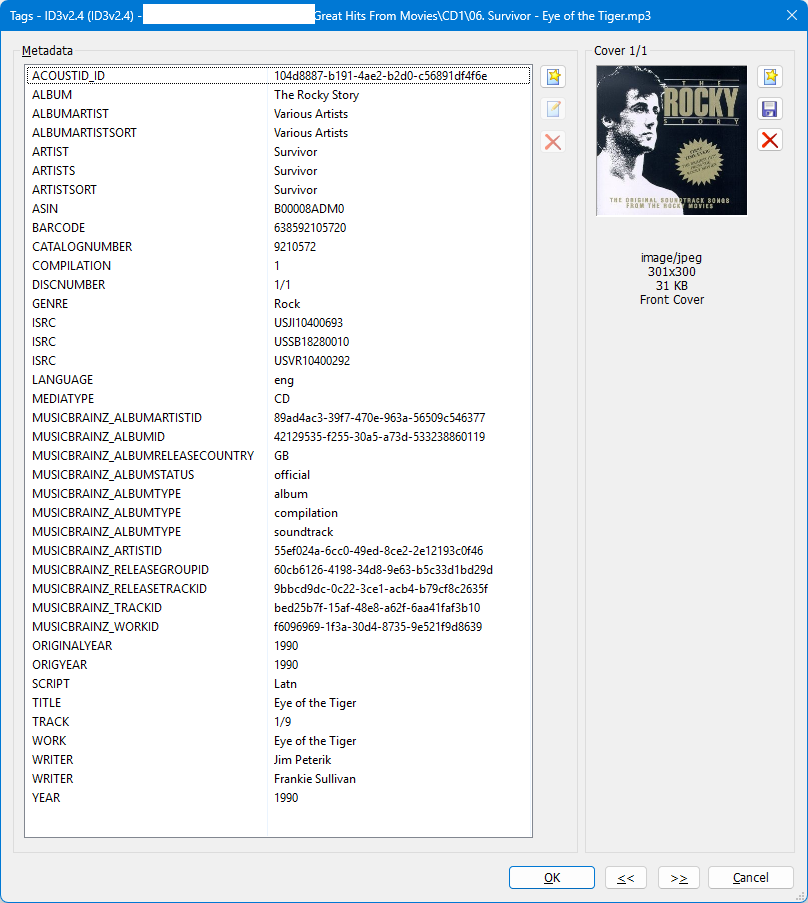Select the MUSICBRAINZ_ALBUMARTISTID row
The height and width of the screenshot is (903, 808).
coord(278,418)
